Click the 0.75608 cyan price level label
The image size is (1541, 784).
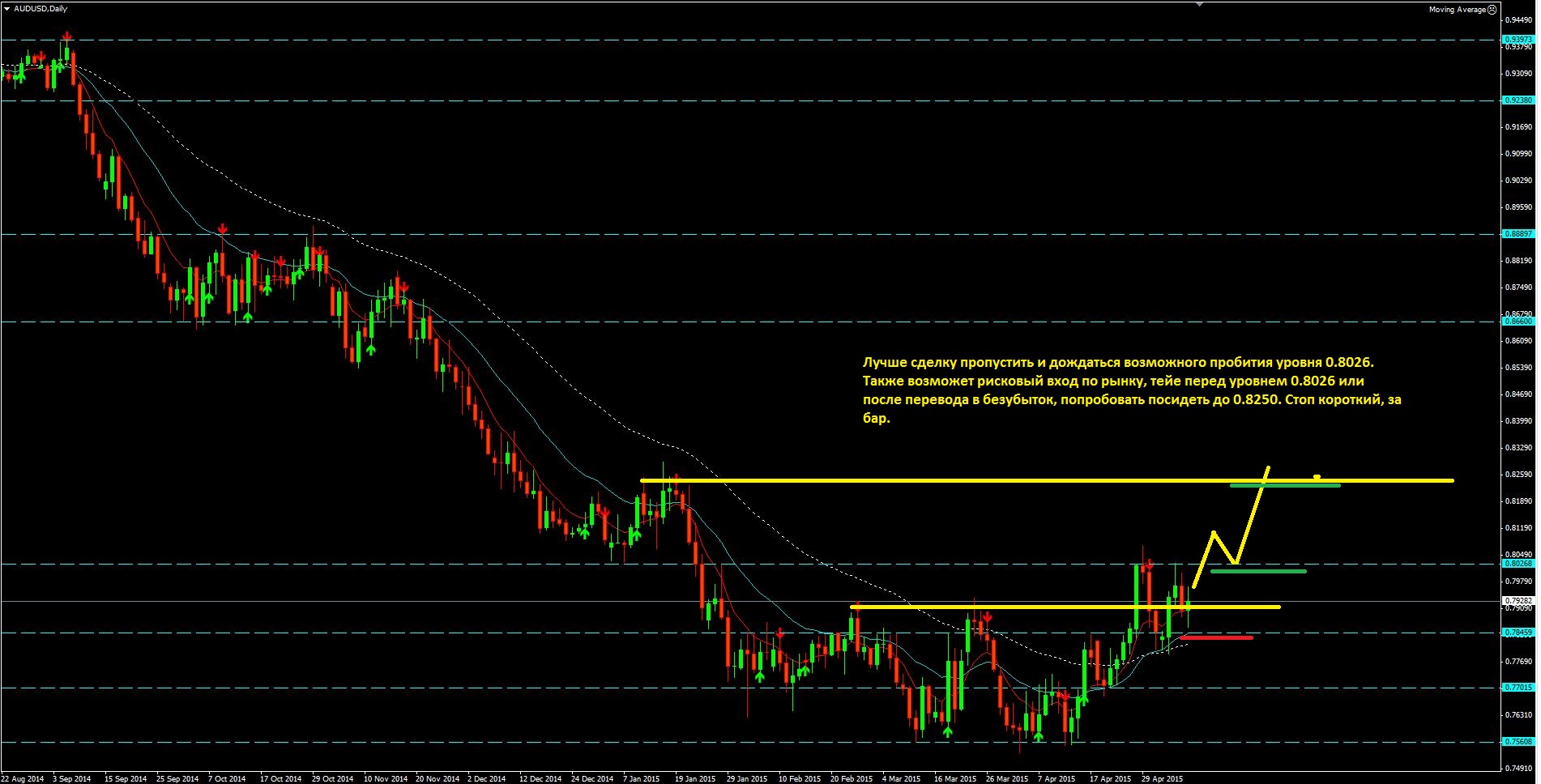pos(1518,742)
